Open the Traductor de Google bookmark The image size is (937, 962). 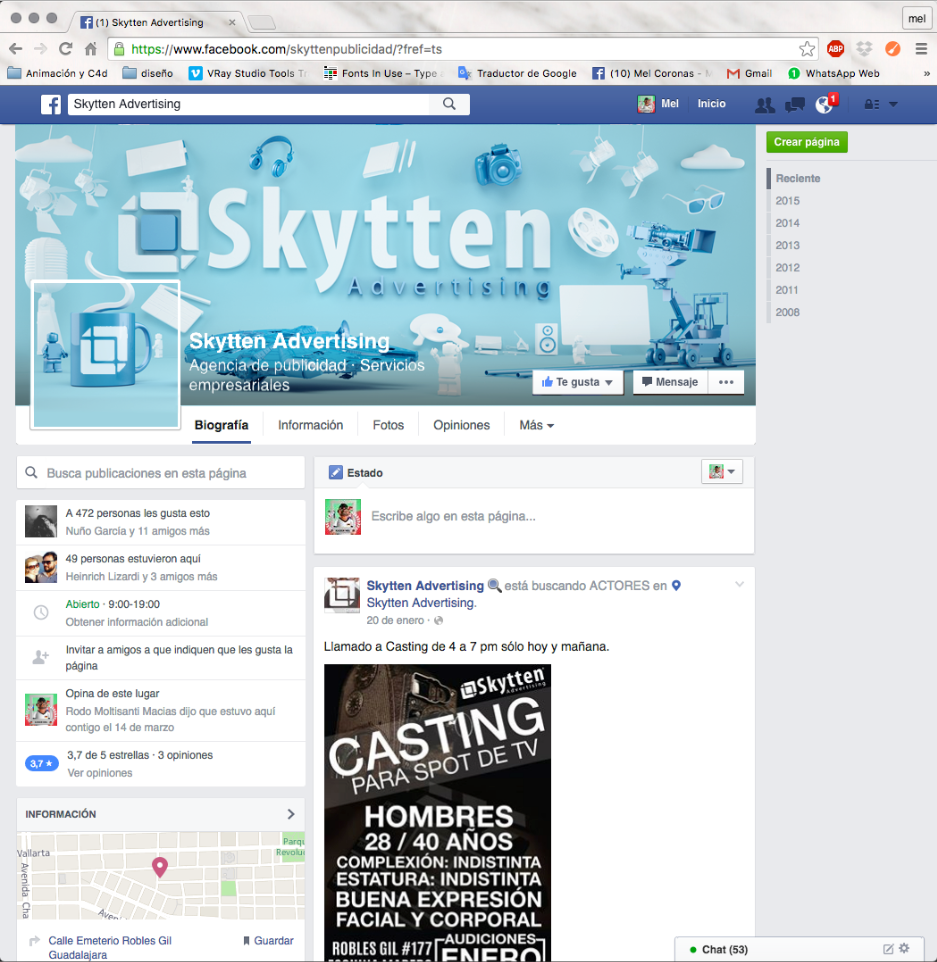517,74
